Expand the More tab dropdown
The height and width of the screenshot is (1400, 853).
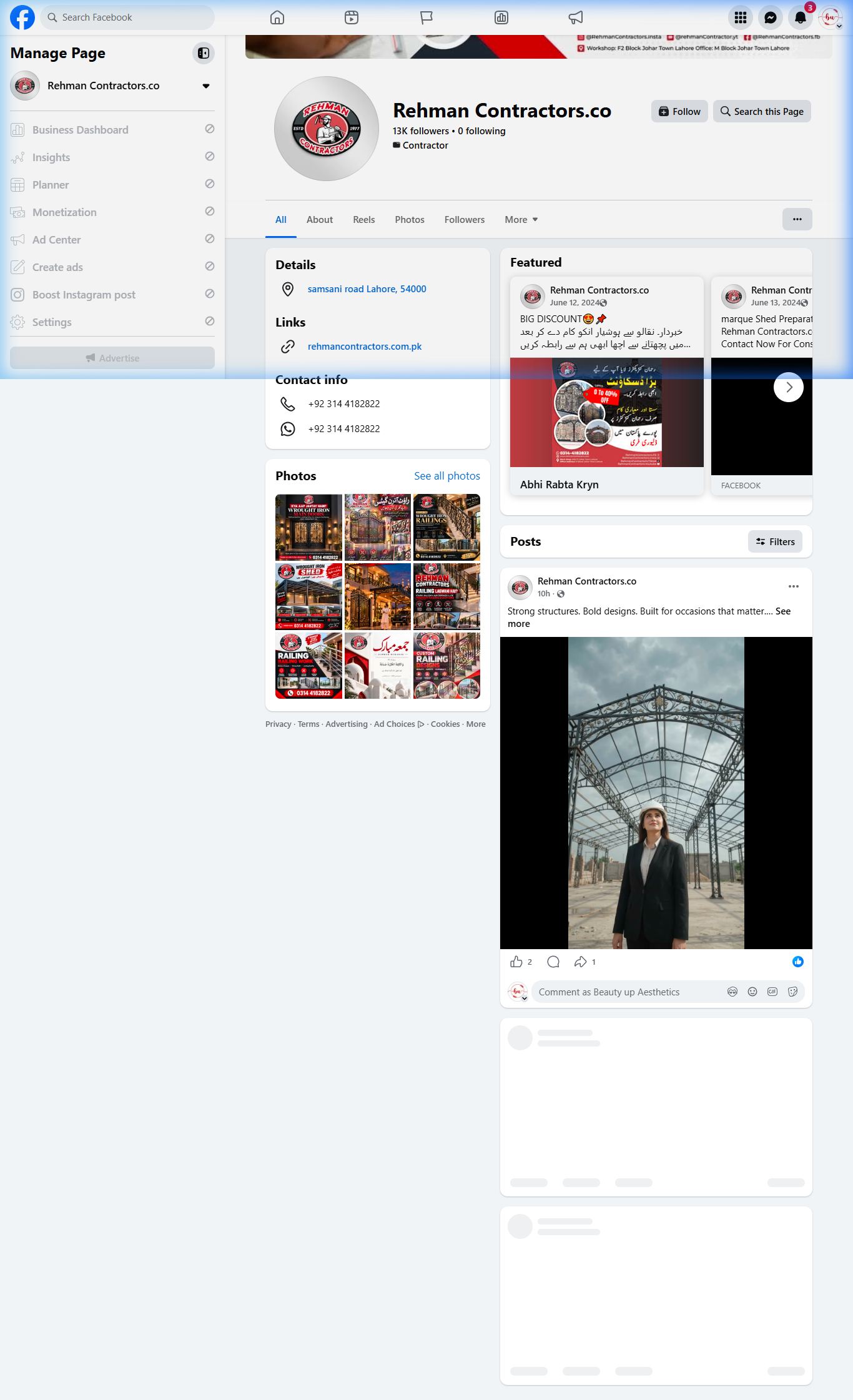[x=521, y=220]
